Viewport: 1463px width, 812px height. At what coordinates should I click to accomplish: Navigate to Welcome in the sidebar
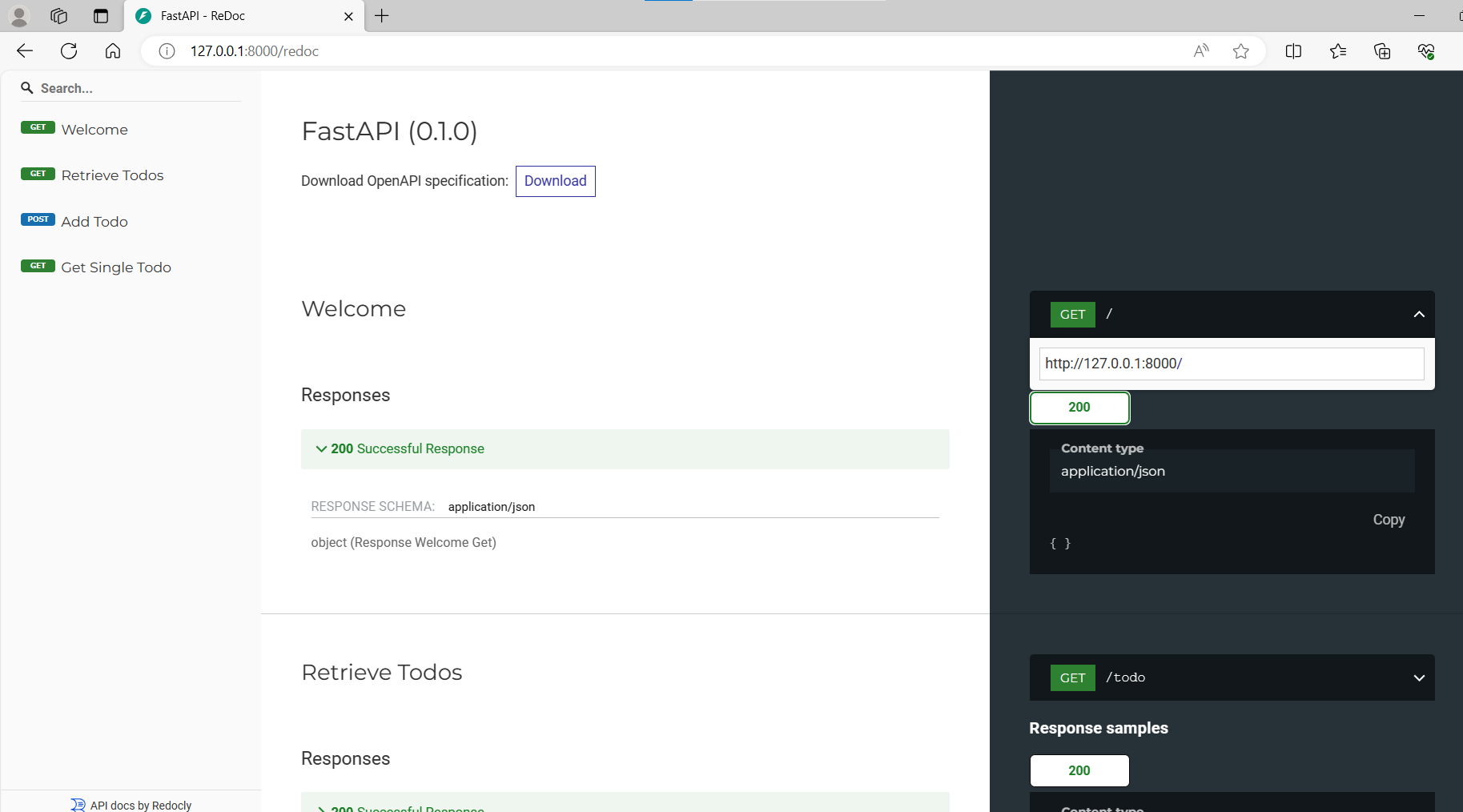pyautogui.click(x=94, y=130)
